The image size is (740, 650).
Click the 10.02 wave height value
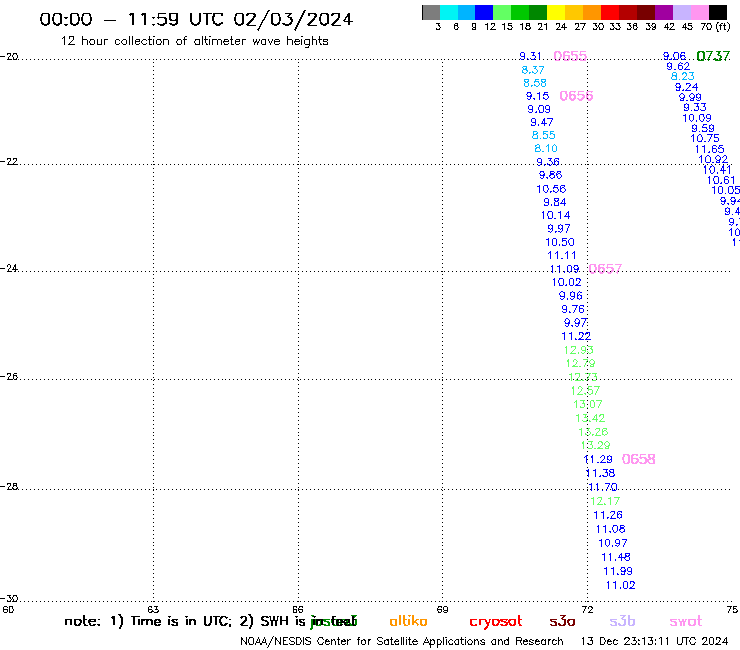click(x=566, y=282)
